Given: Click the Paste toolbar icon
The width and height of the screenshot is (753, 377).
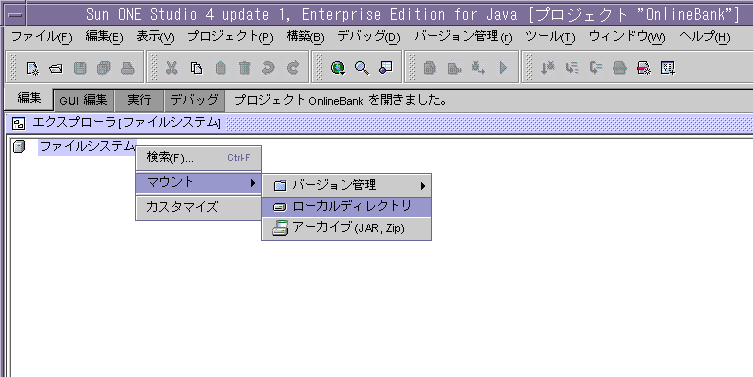Looking at the screenshot, I should [x=220, y=69].
